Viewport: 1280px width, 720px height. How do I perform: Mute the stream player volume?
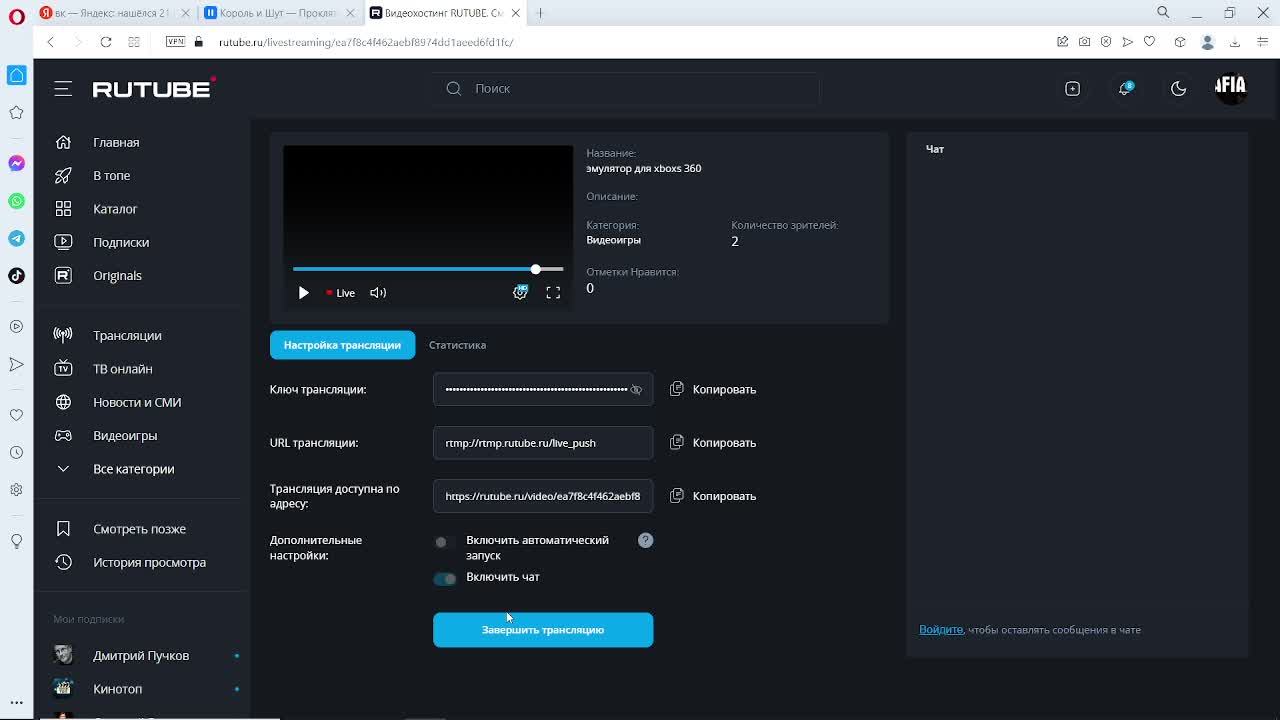pos(378,293)
